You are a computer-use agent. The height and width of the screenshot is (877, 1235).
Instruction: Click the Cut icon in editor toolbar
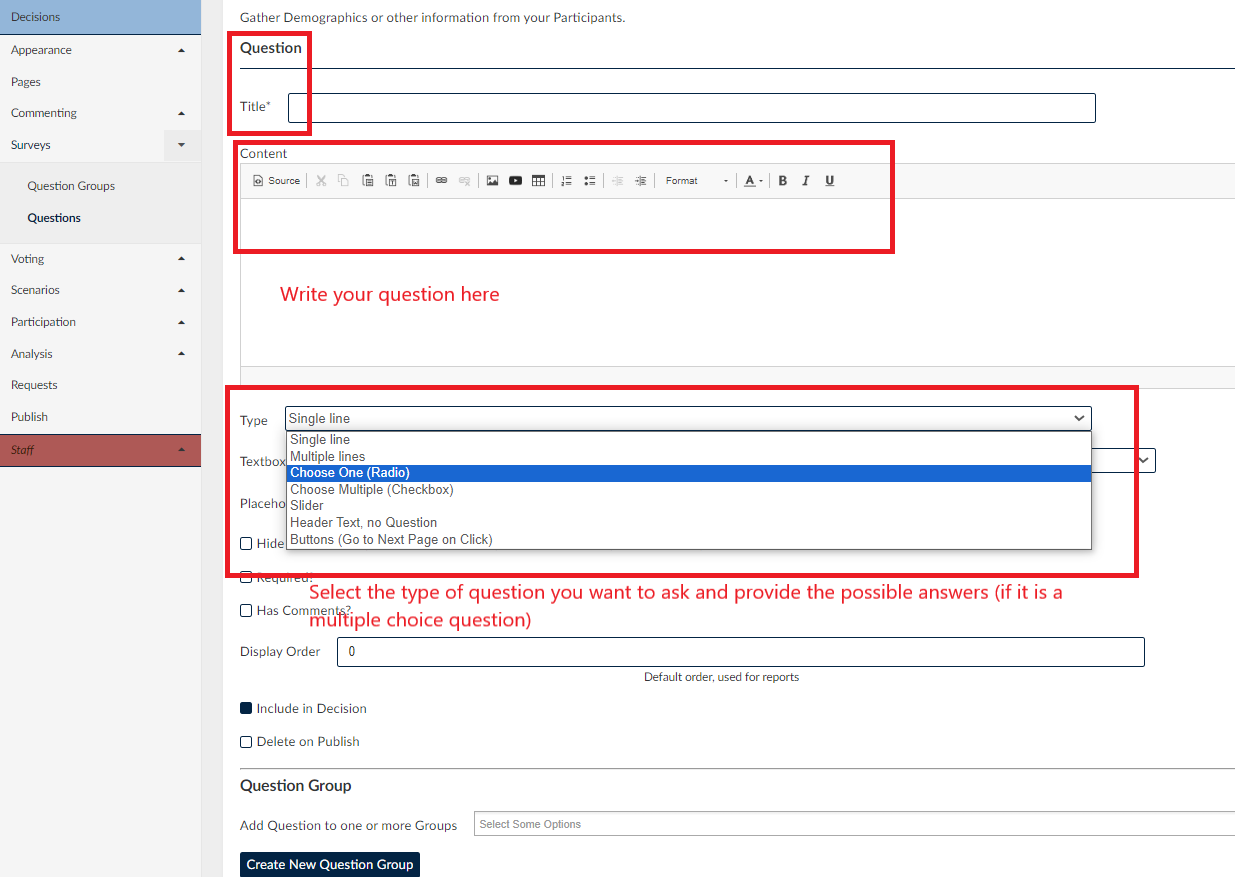321,181
